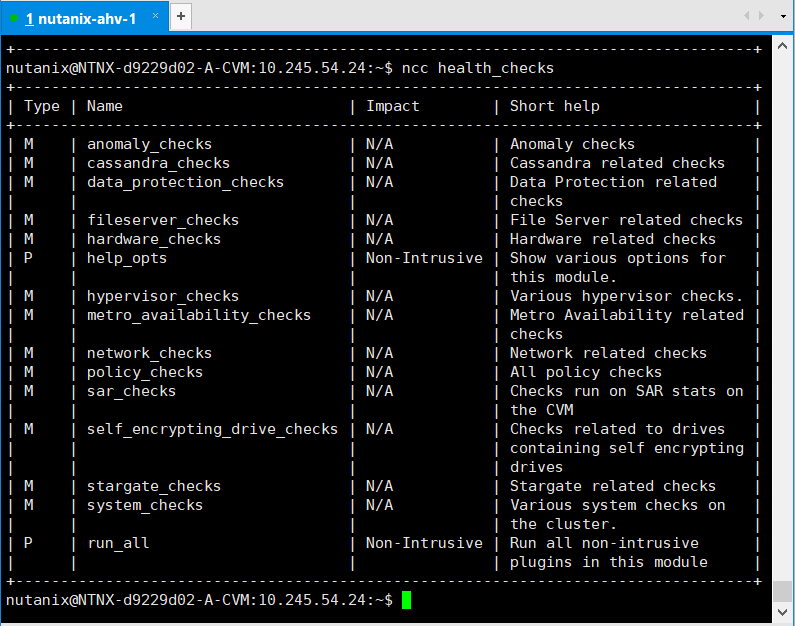The width and height of the screenshot is (795, 626).
Task: Click the Impact column header
Action: (392, 106)
